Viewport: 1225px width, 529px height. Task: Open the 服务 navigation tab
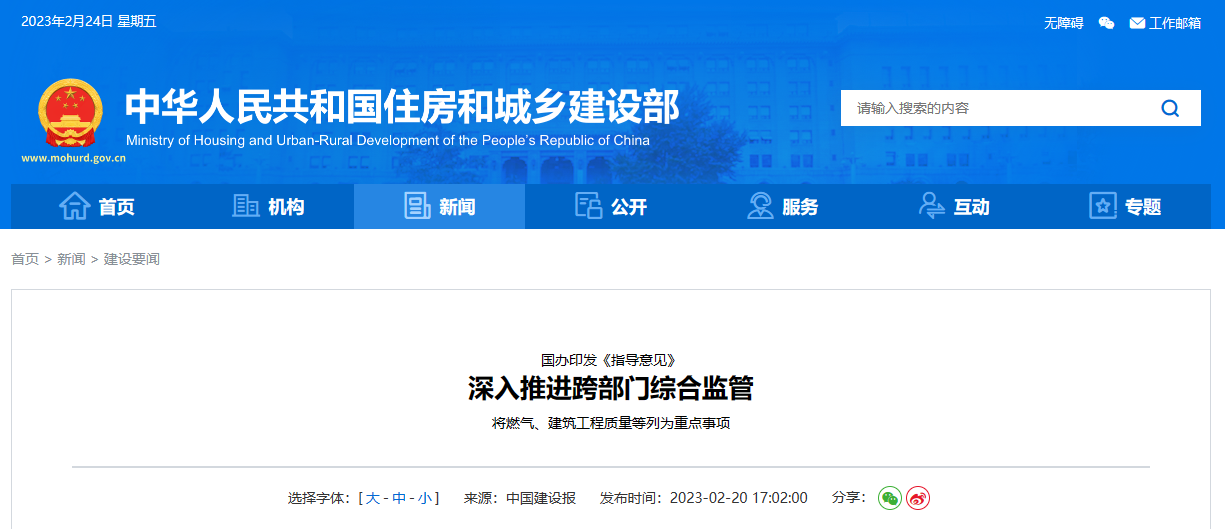[782, 207]
